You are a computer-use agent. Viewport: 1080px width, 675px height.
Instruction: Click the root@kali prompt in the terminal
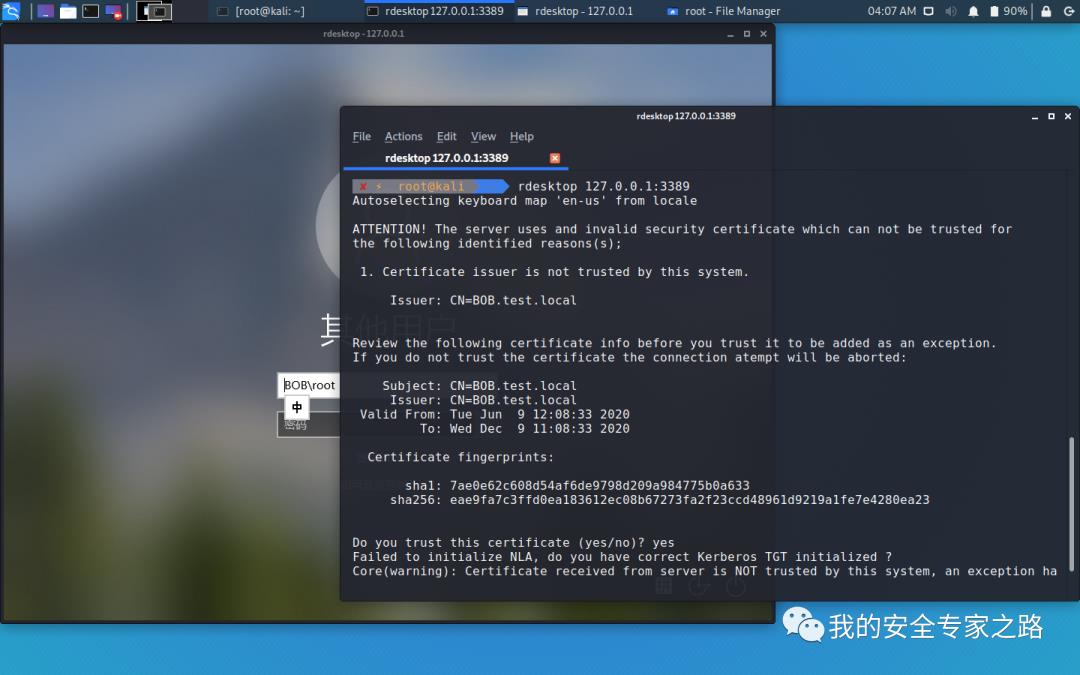tap(431, 186)
